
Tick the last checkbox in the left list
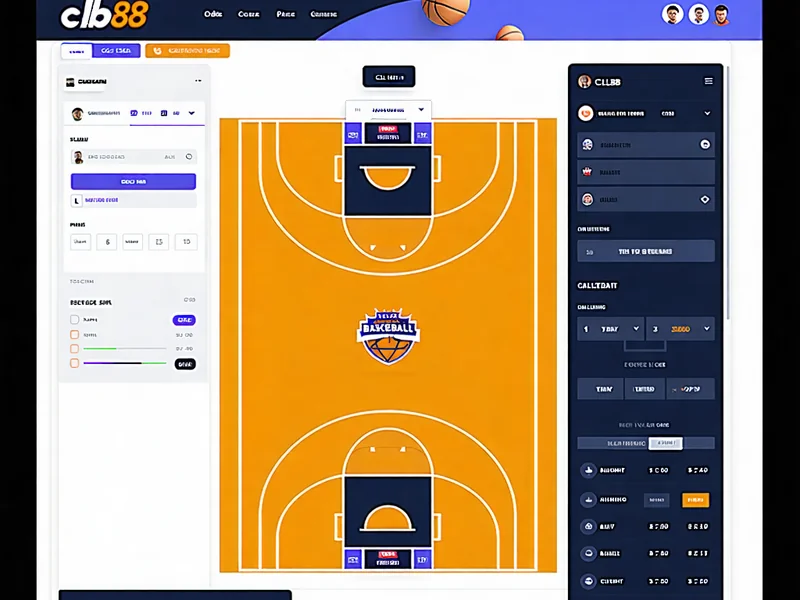75,363
